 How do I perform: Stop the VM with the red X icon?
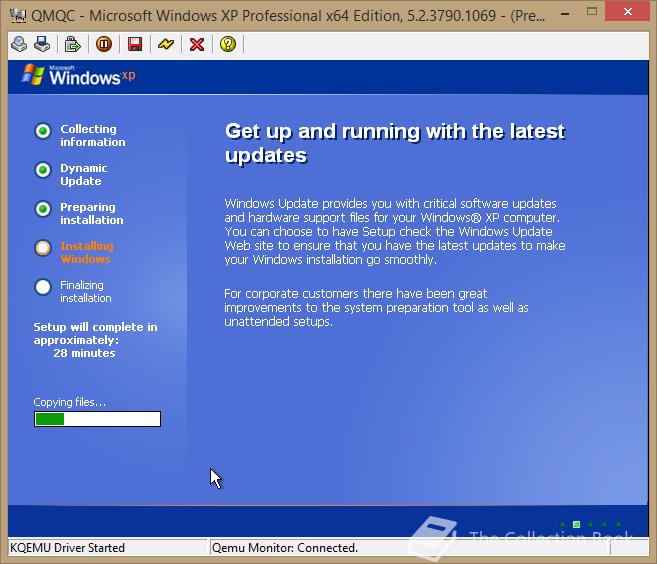197,44
